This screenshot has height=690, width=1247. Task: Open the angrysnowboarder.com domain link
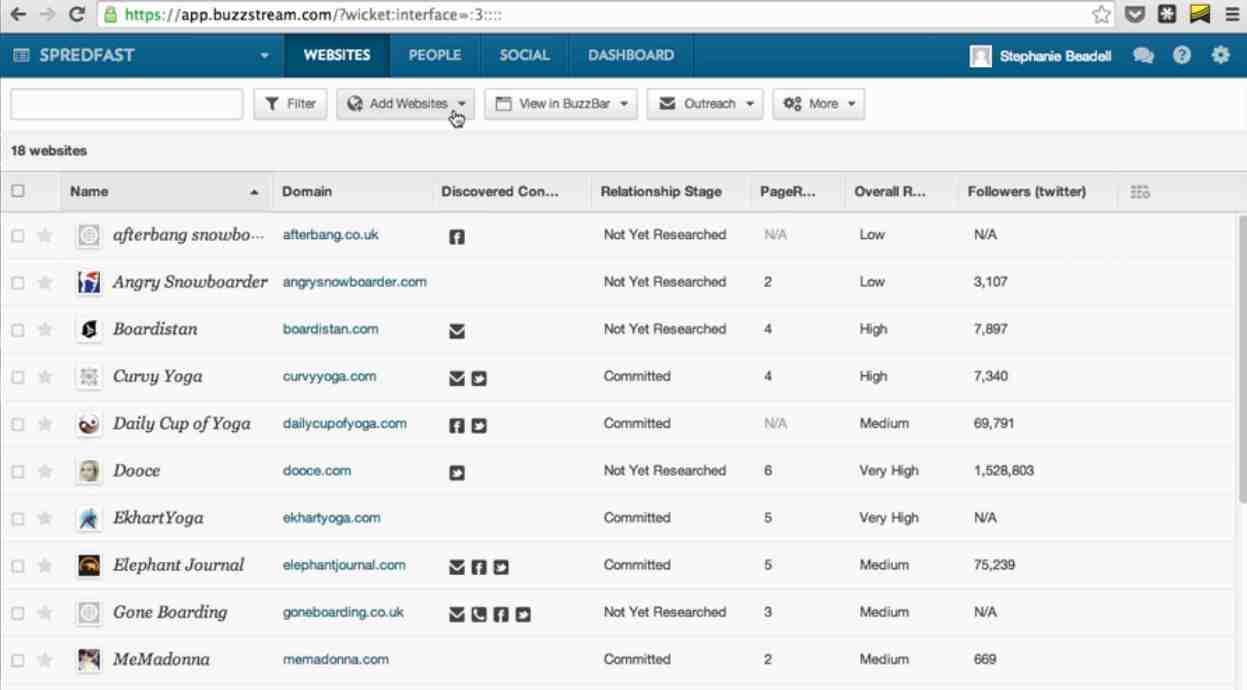coord(355,282)
